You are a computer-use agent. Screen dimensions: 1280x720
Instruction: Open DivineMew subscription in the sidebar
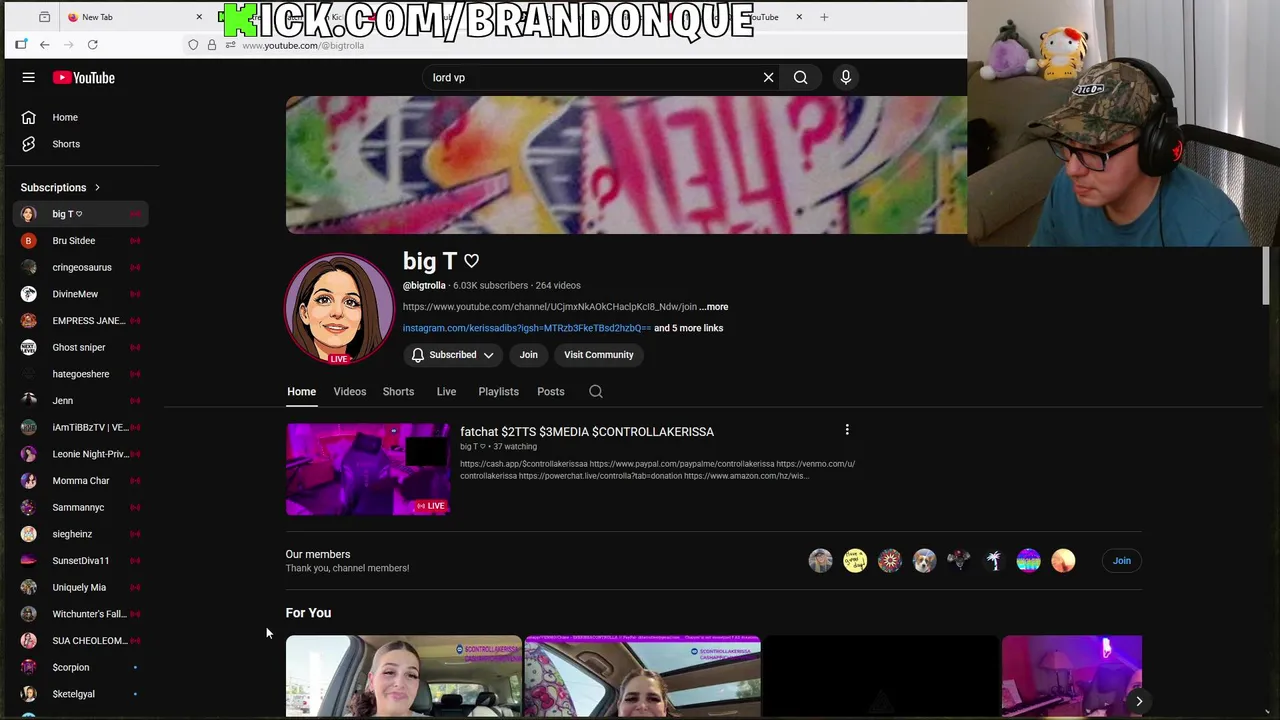click(x=80, y=294)
